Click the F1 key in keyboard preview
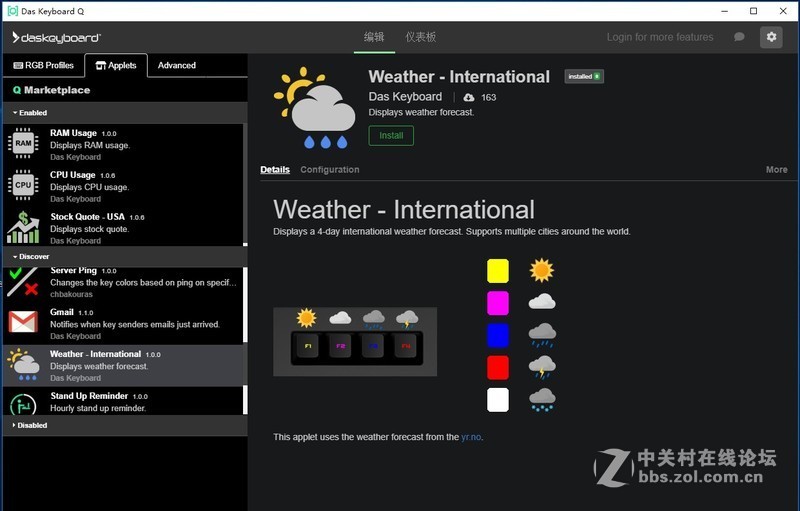Viewport: 800px width, 511px height. tap(308, 346)
